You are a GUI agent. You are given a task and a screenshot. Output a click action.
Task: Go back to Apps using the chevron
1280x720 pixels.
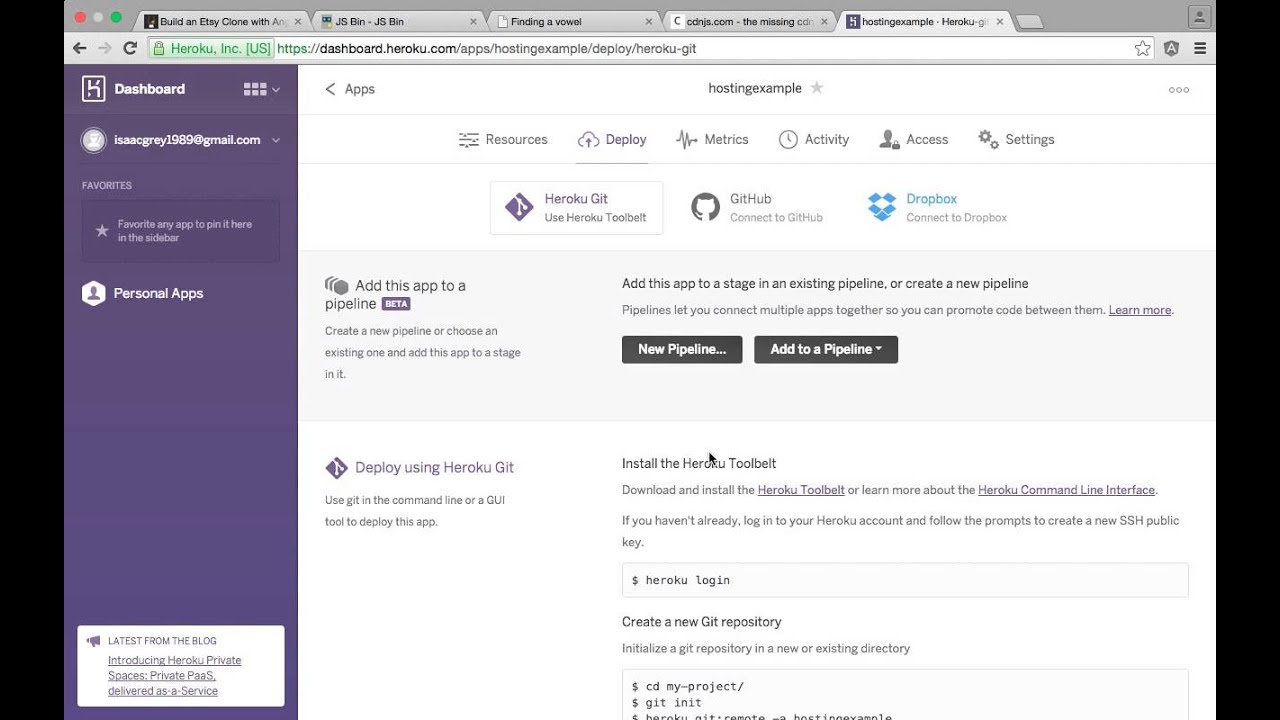(x=330, y=89)
